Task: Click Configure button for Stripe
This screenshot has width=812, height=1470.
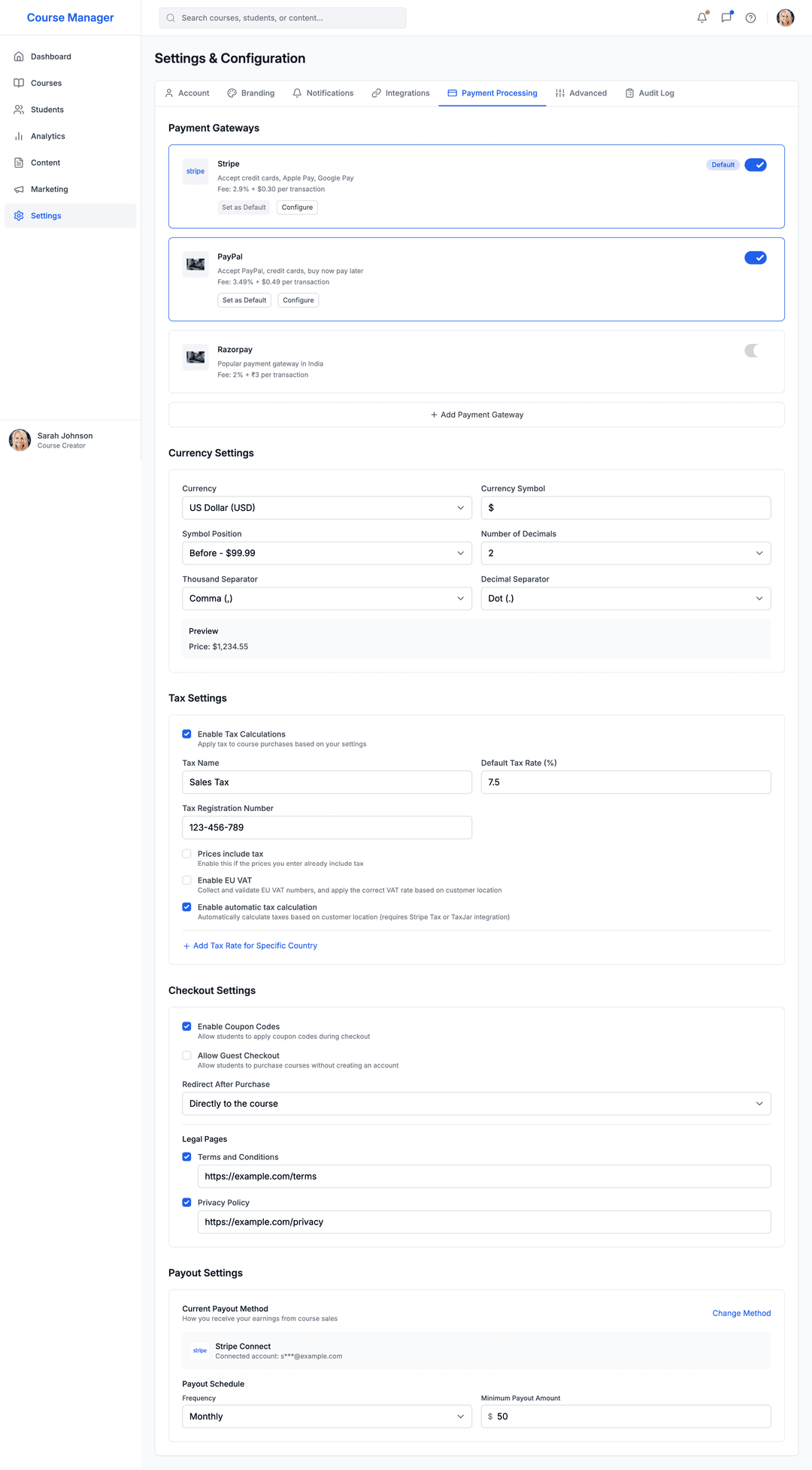Action: 297,208
